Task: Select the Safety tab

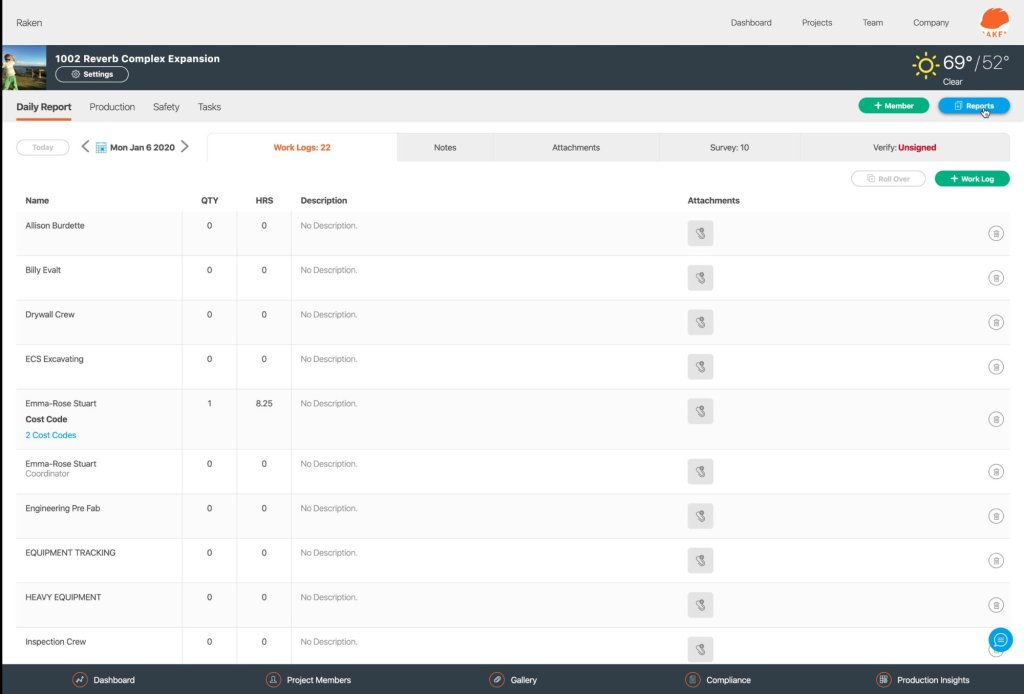Action: pos(166,107)
